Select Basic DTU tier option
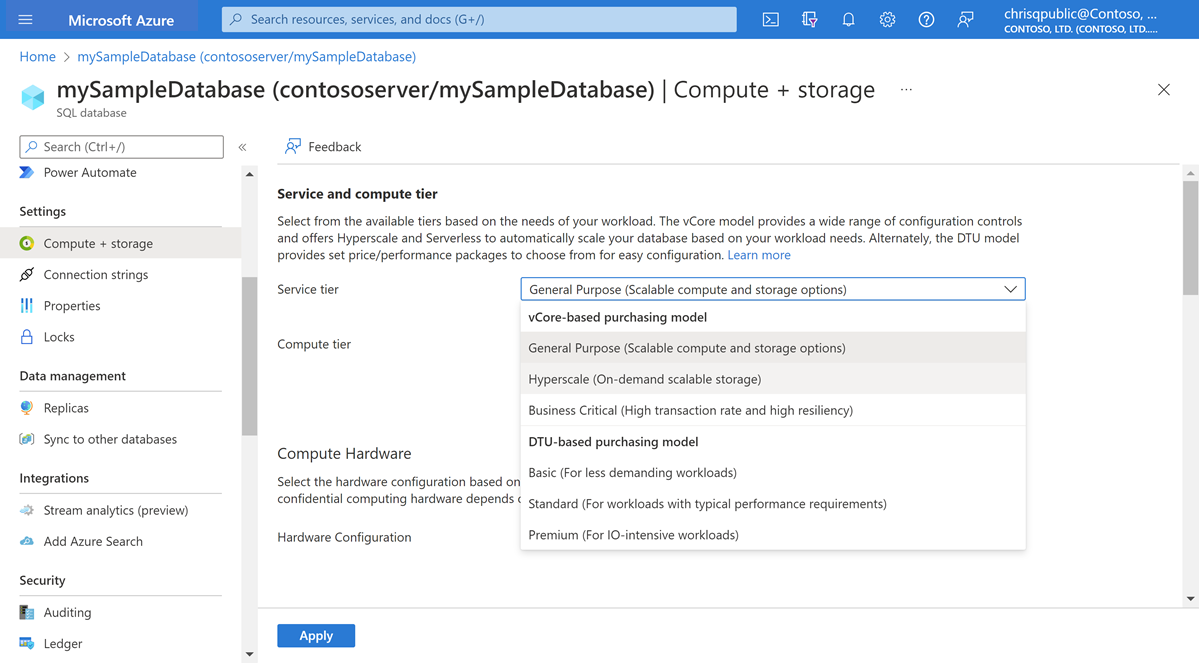 click(632, 472)
